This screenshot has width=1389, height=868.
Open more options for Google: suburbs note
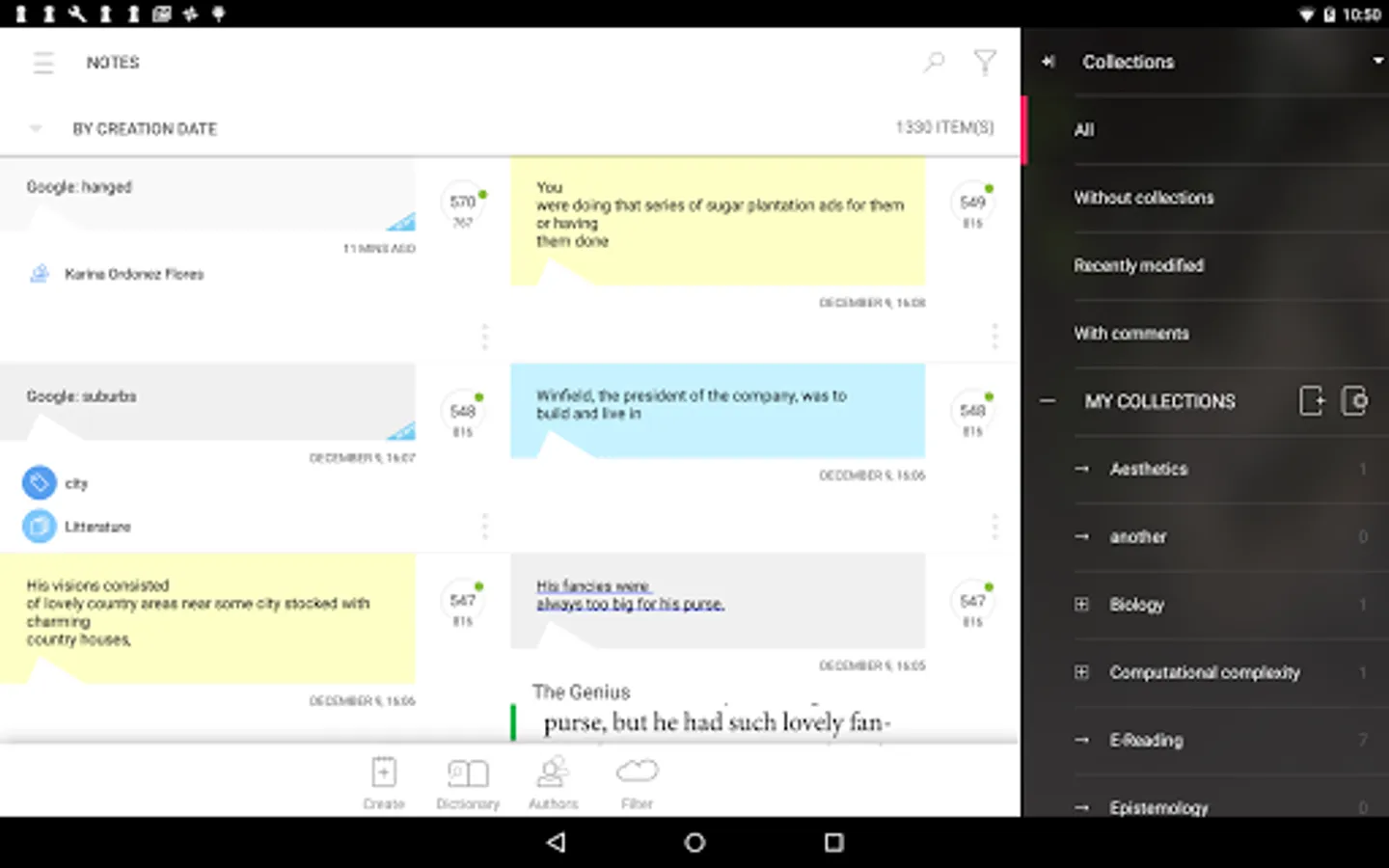[x=484, y=527]
